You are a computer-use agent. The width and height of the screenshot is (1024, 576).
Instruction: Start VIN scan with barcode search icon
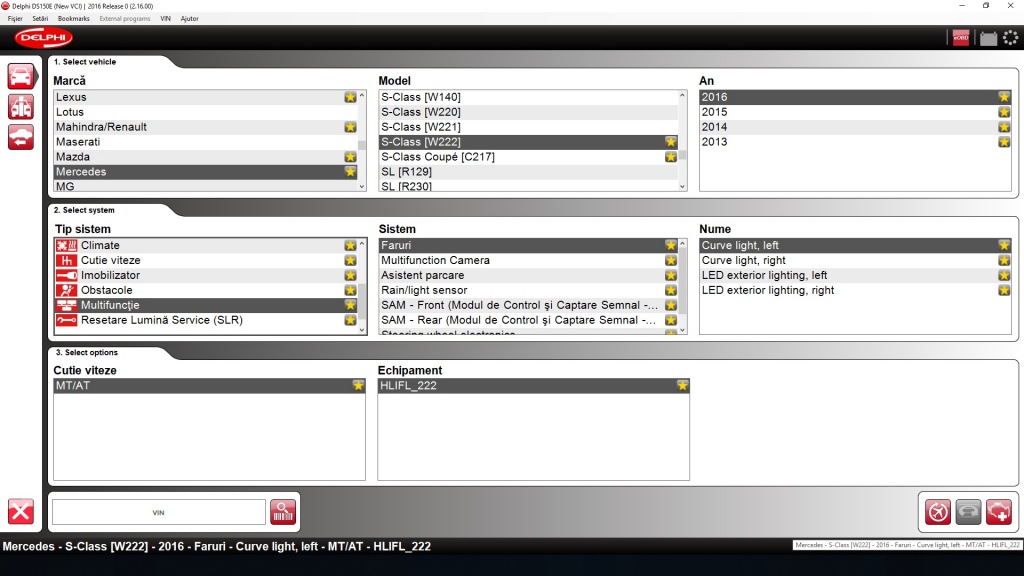click(x=283, y=512)
